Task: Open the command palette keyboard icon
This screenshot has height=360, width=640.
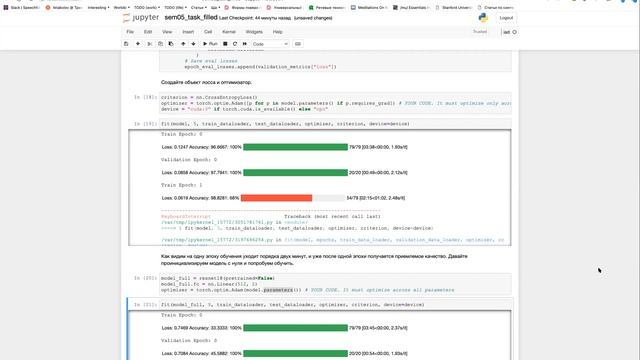Action: point(298,44)
